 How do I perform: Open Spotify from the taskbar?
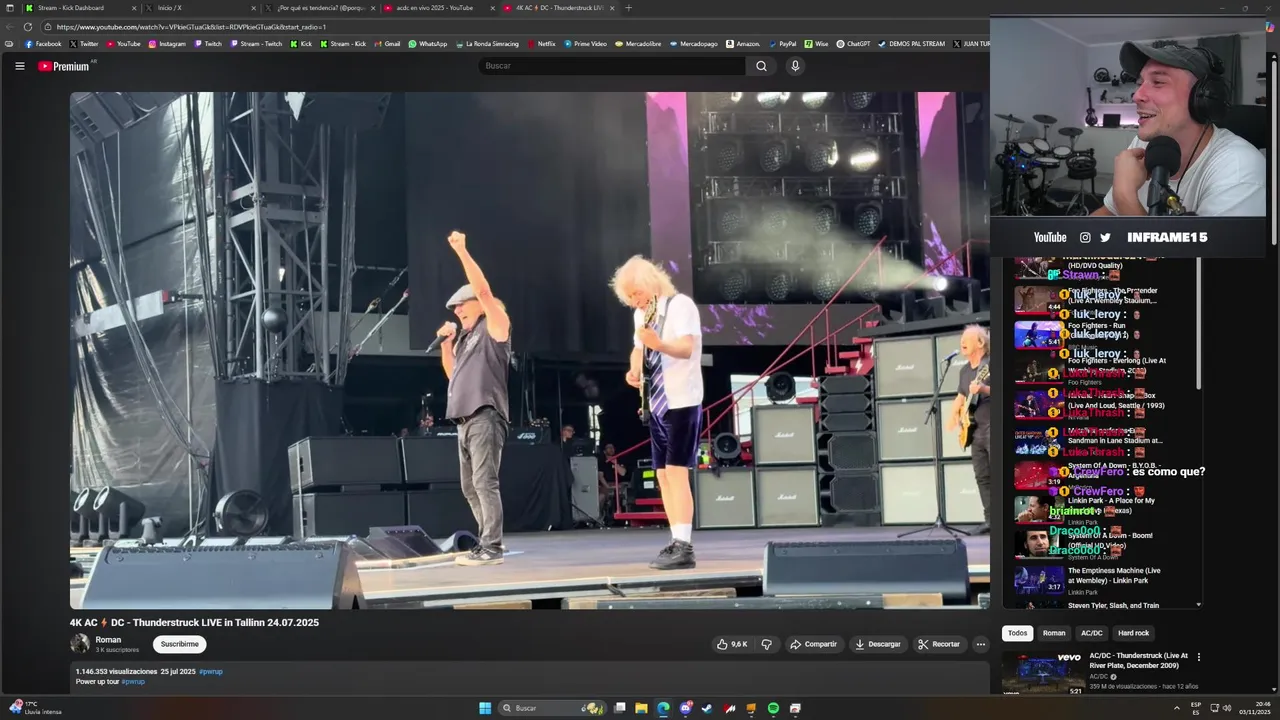(773, 708)
